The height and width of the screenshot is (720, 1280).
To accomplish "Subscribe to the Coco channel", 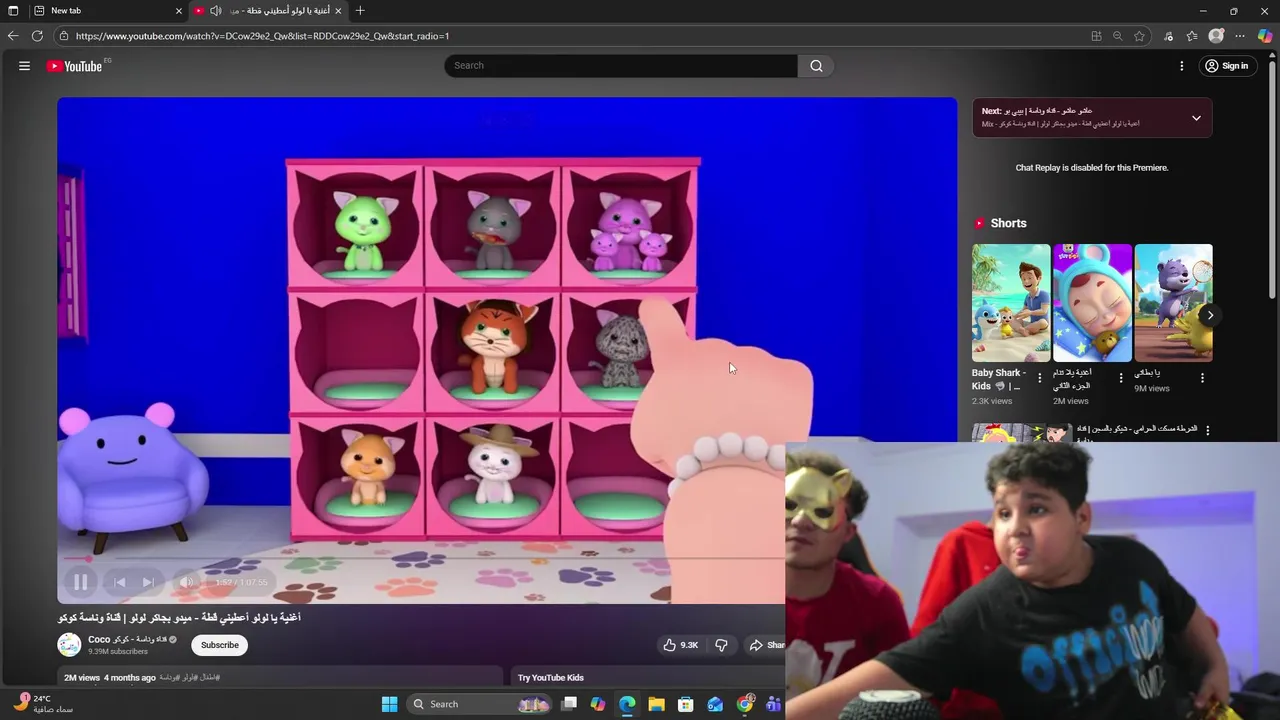I will 220,645.
